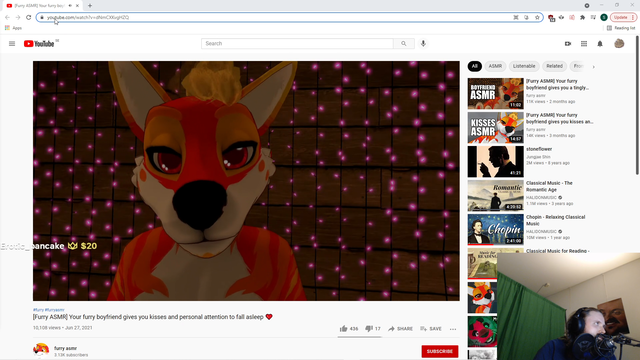The height and width of the screenshot is (360, 640).
Task: Start voice search with microphone icon
Action: 423,44
